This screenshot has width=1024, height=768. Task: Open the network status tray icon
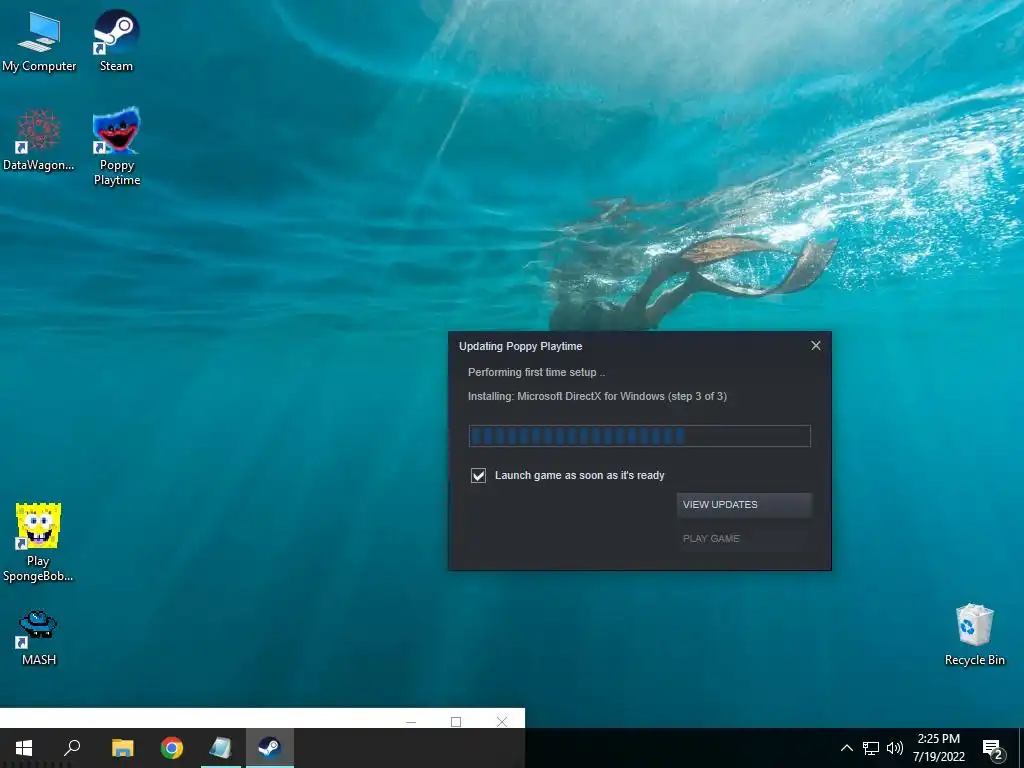tap(871, 748)
